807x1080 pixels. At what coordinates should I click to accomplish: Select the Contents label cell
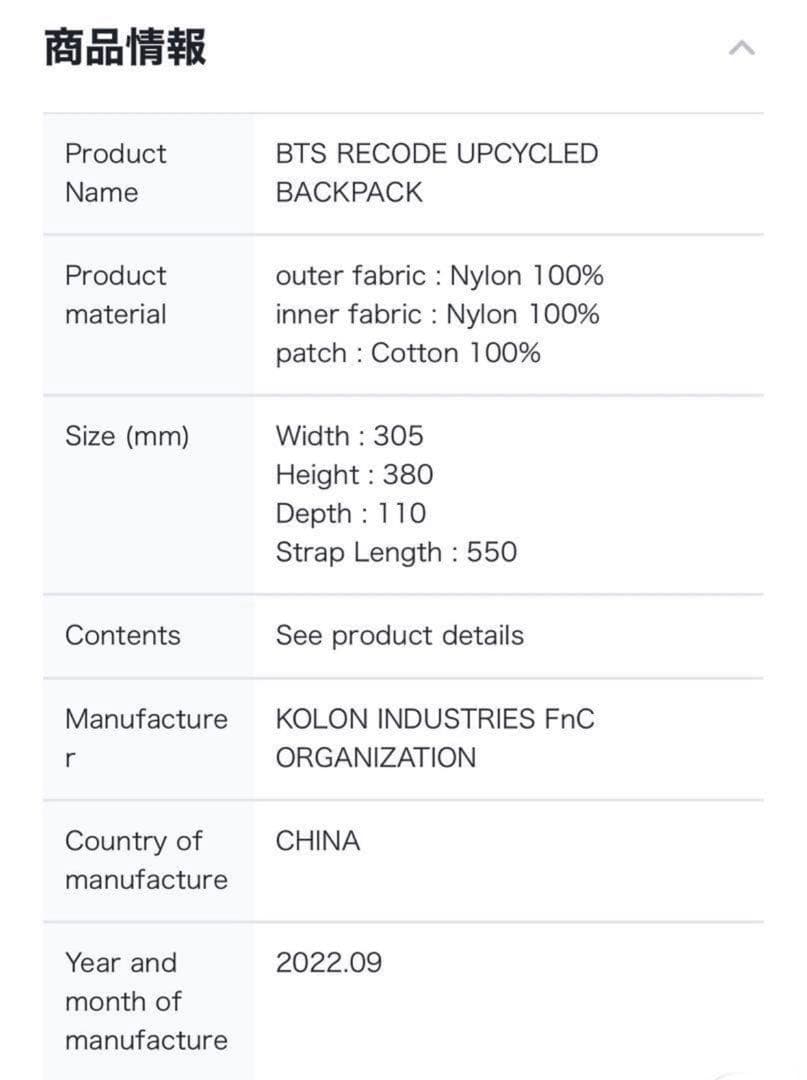[123, 636]
